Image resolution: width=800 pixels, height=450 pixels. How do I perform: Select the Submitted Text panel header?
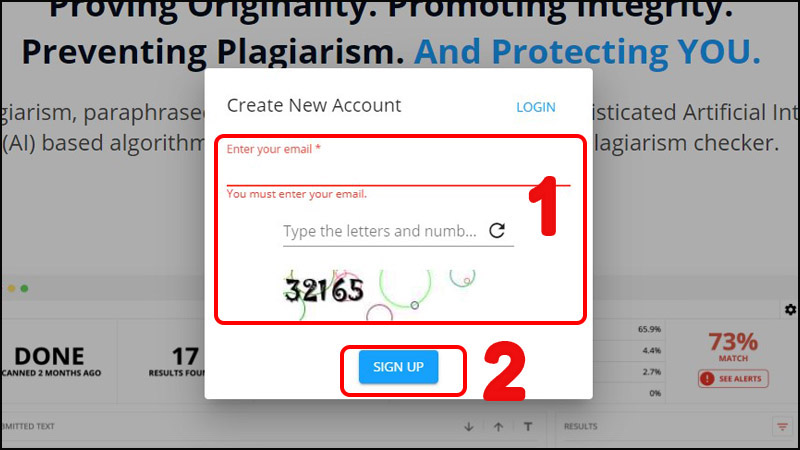(x=28, y=426)
